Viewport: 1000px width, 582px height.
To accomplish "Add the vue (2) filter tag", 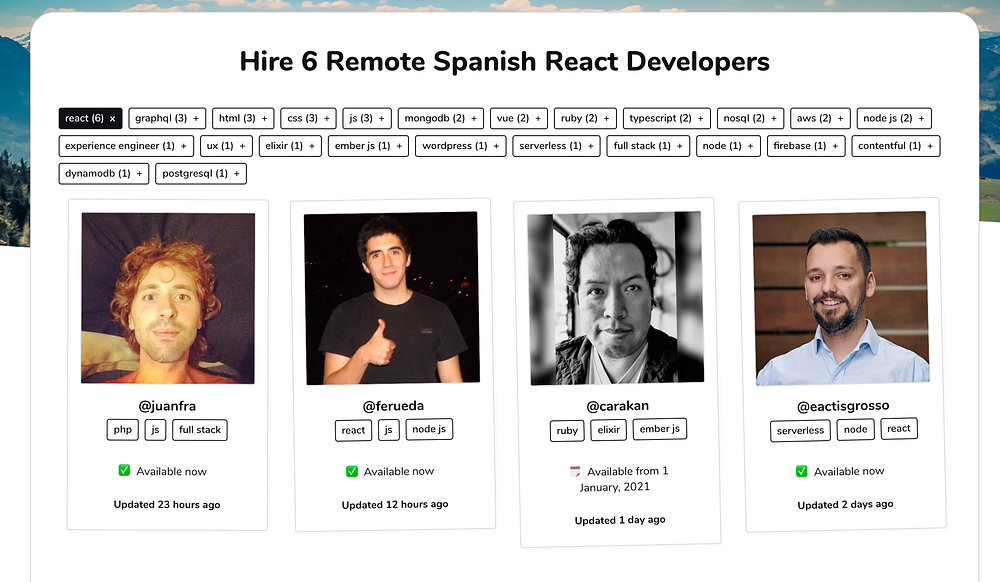I will coord(518,118).
